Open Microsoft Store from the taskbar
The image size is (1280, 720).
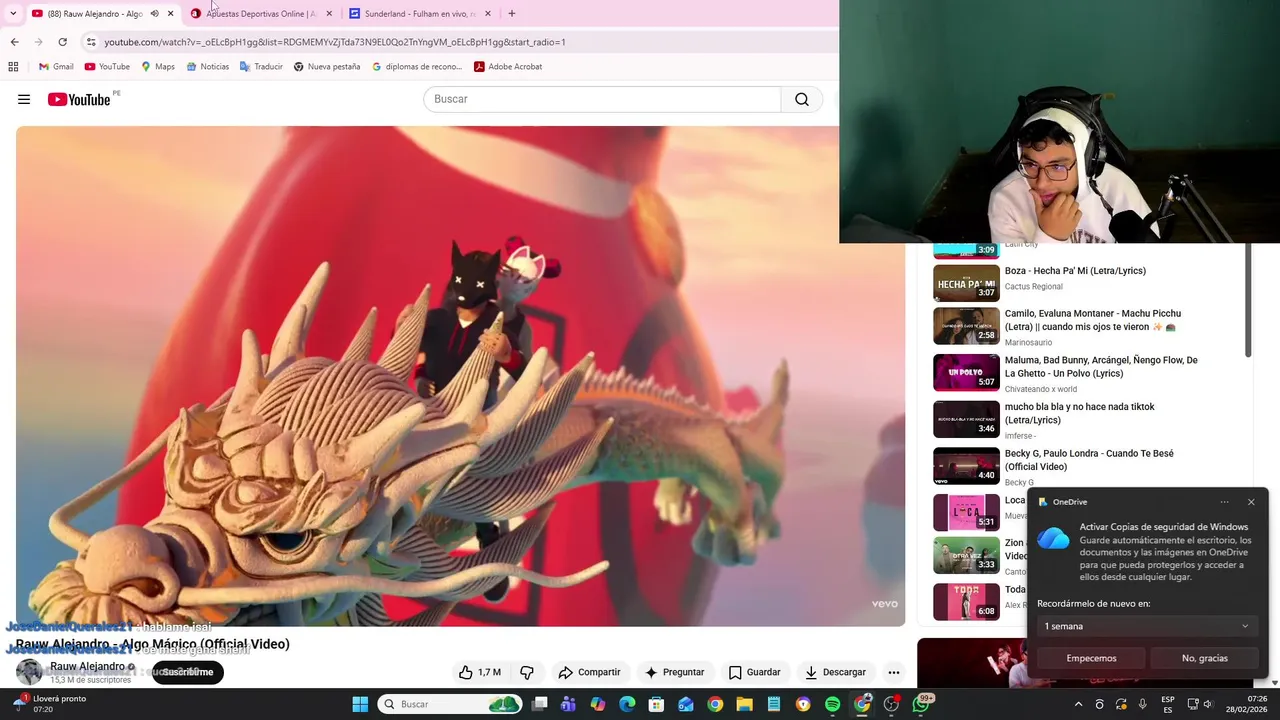[656, 704]
